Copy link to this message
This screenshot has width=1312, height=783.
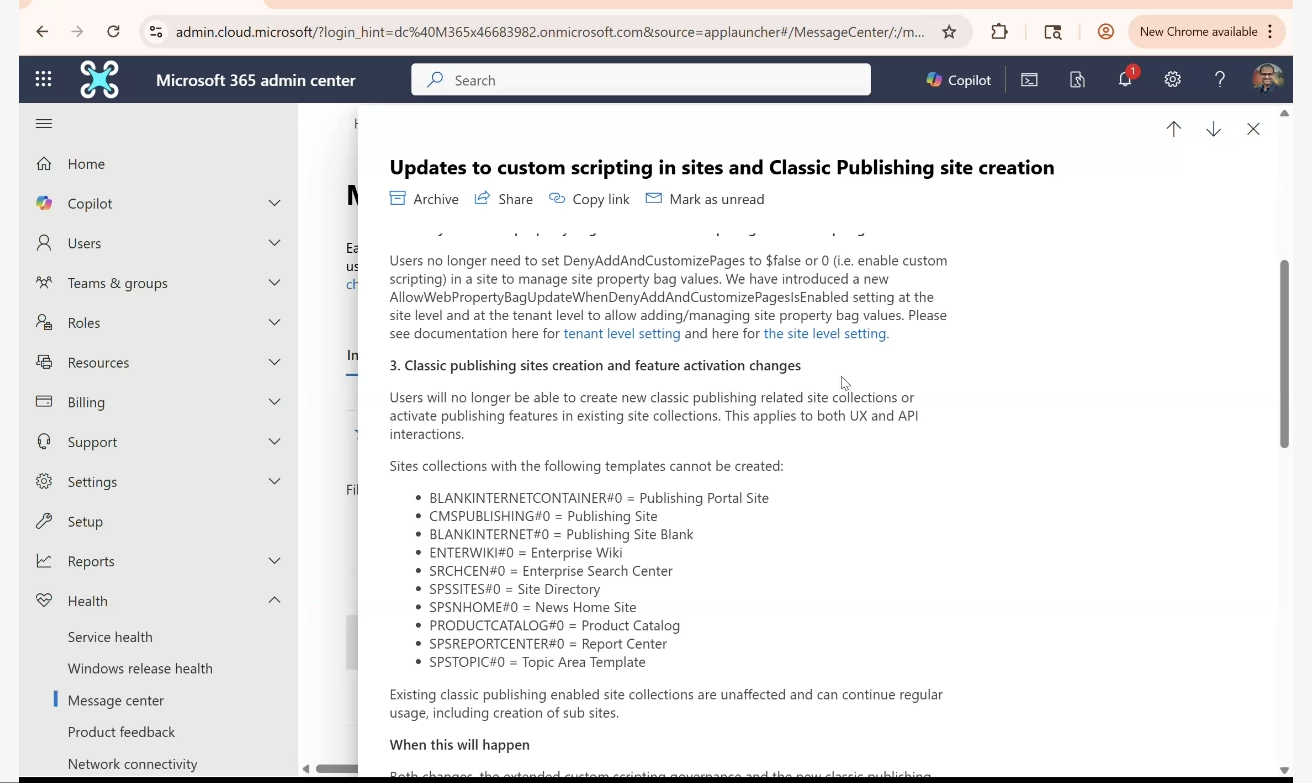coord(589,199)
